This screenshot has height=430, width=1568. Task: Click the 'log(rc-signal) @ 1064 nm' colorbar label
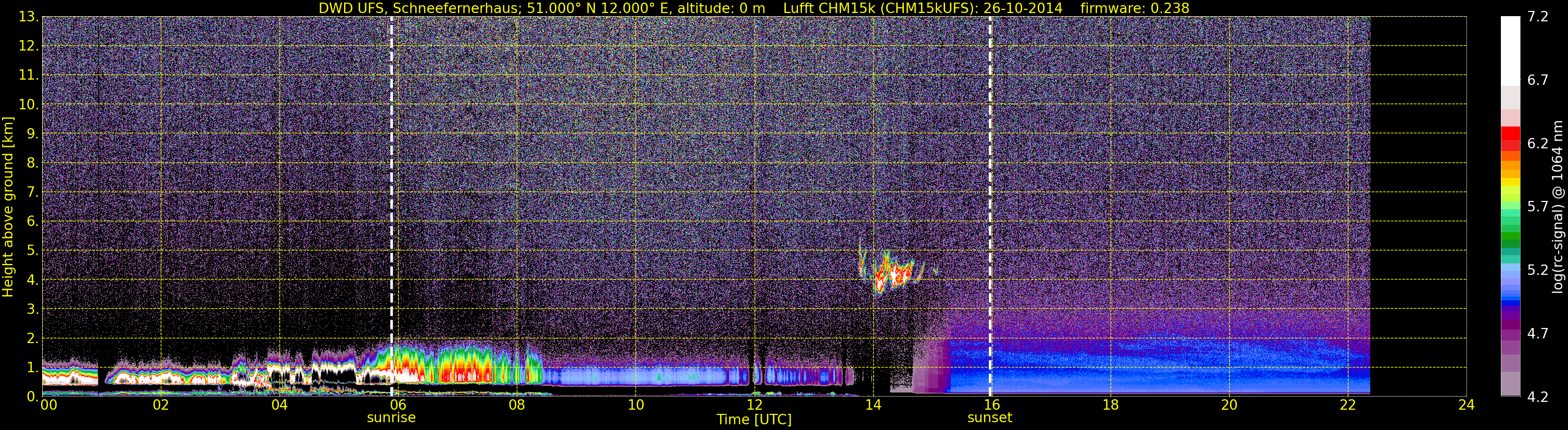click(1558, 207)
